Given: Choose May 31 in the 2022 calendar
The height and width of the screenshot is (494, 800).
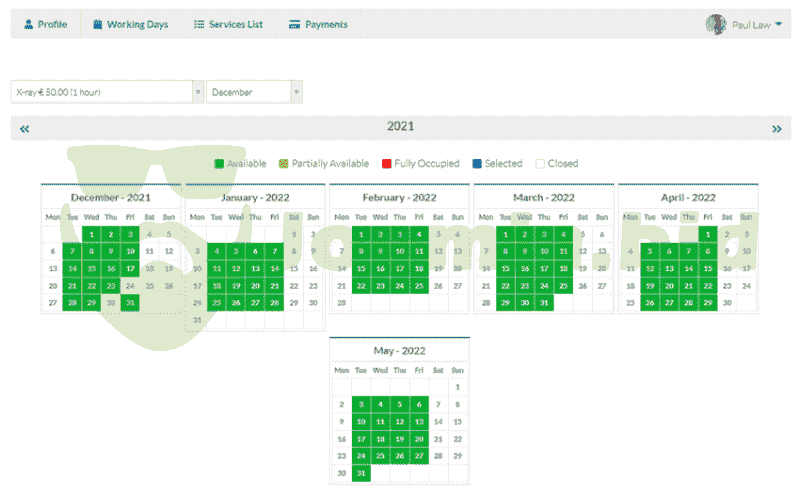Looking at the screenshot, I should click(361, 473).
